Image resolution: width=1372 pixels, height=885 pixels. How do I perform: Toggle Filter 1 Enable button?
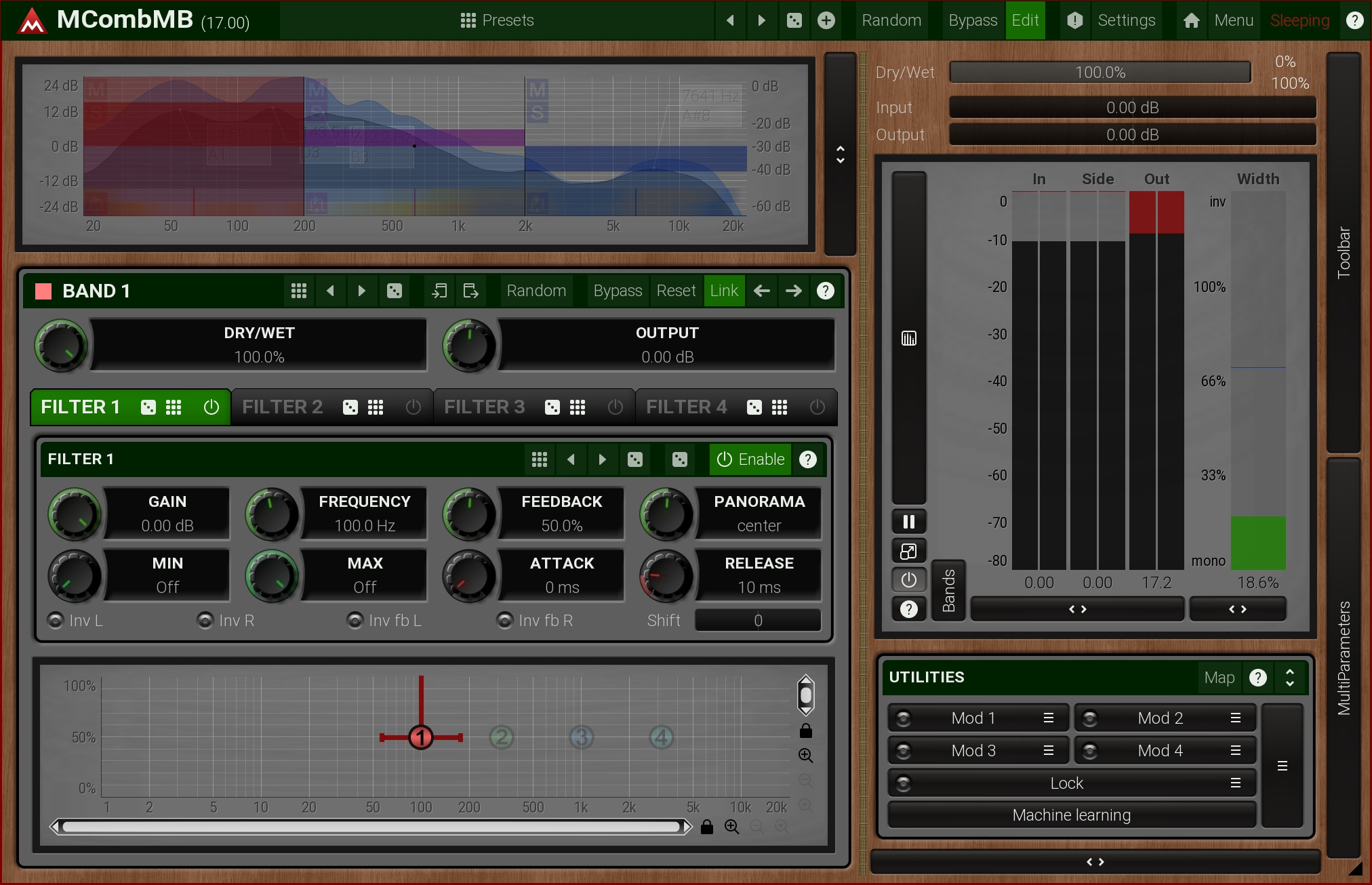point(750,459)
